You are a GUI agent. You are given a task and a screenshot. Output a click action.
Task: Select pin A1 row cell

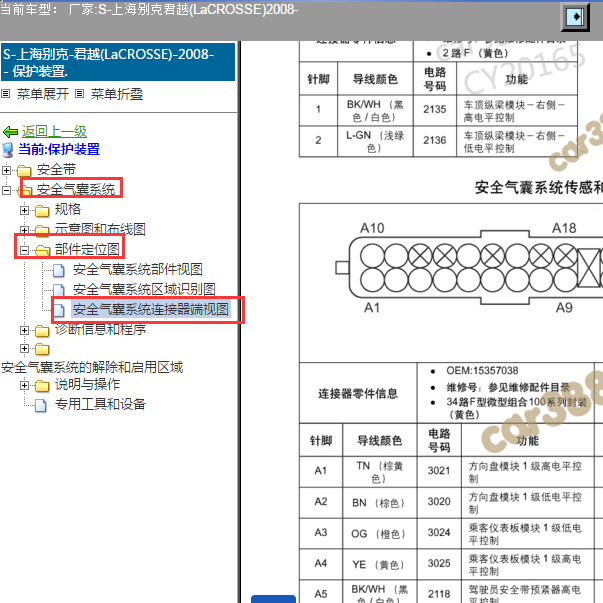point(321,471)
